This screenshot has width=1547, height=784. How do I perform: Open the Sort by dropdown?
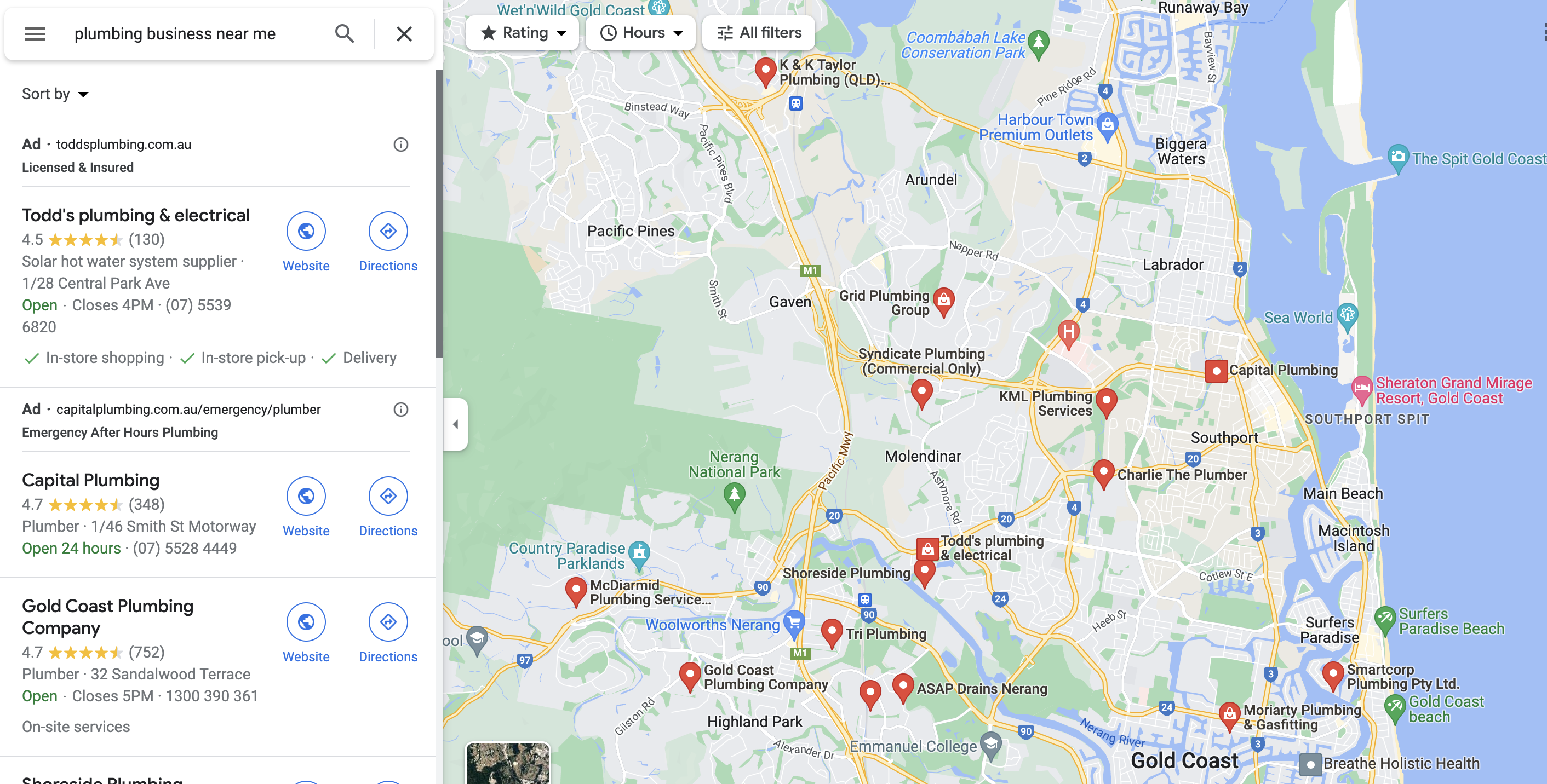pos(55,94)
